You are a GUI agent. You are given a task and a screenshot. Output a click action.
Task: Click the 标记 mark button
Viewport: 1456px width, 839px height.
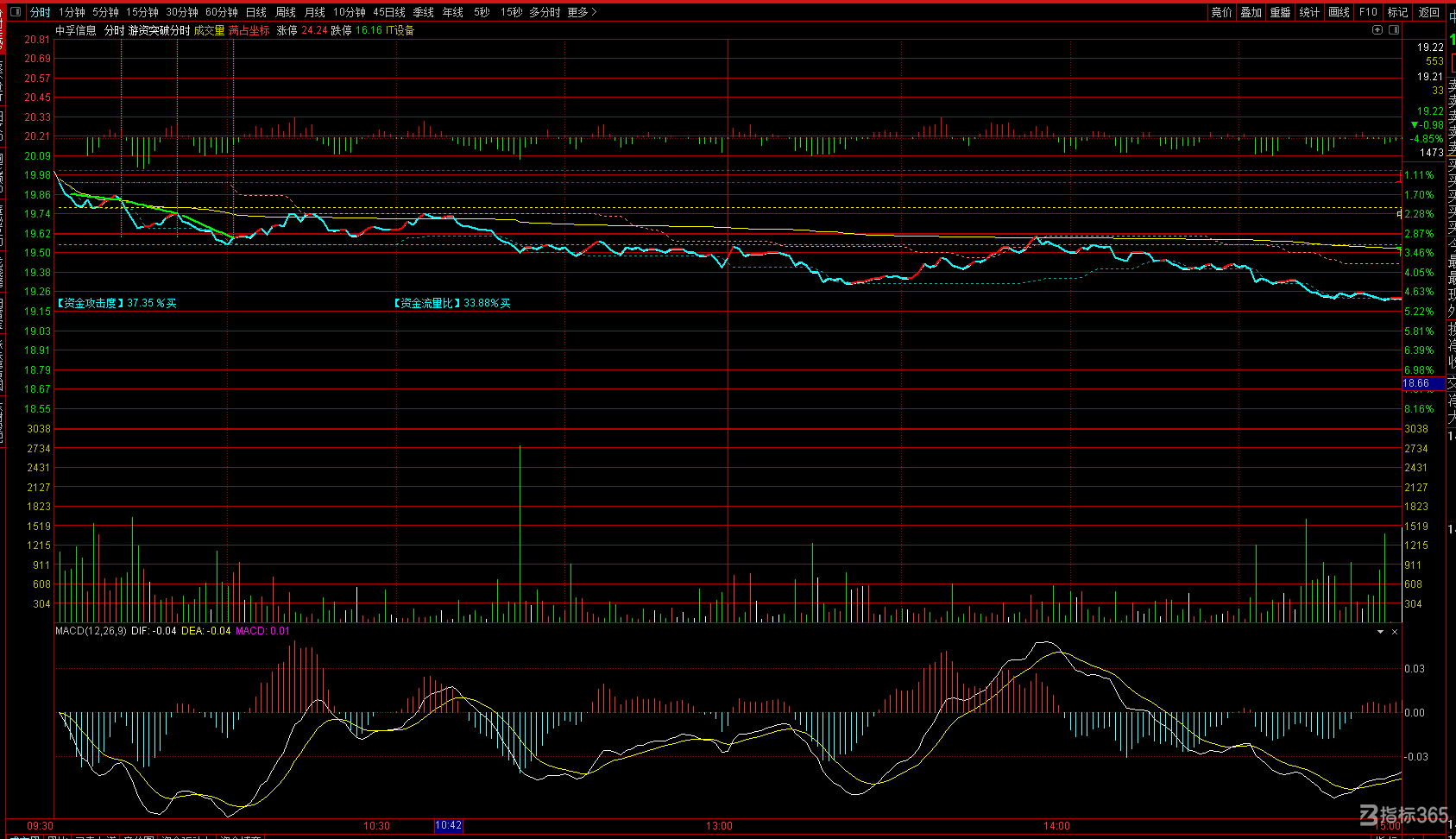click(x=1398, y=12)
